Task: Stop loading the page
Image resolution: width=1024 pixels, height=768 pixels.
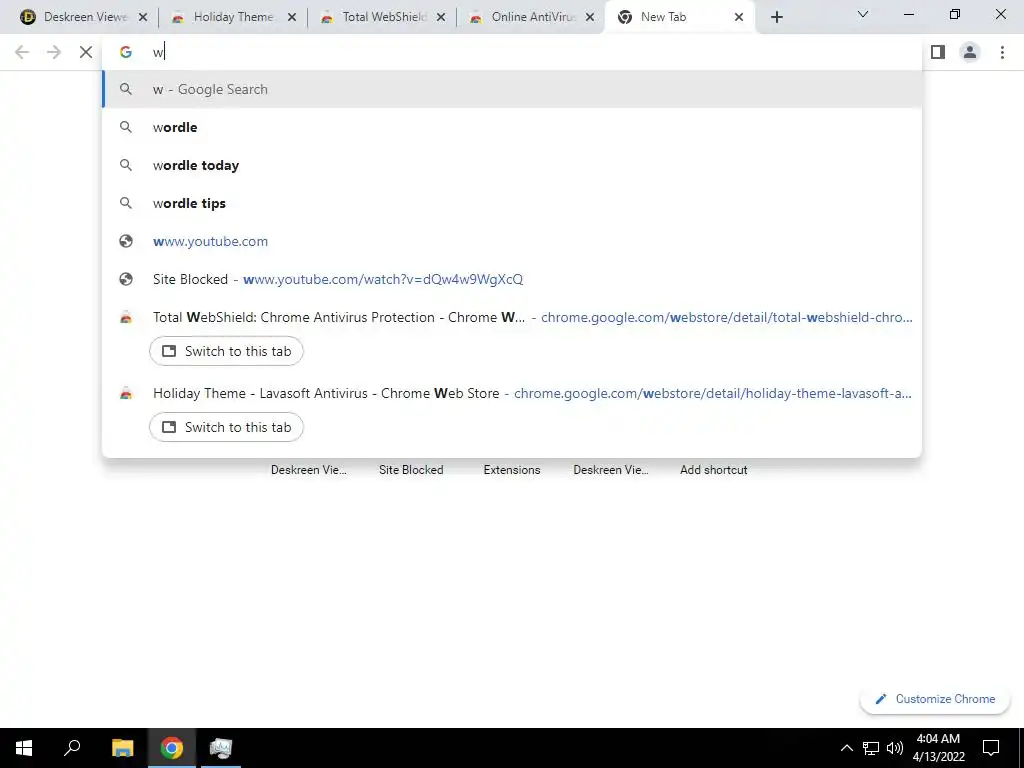Action: (x=86, y=52)
